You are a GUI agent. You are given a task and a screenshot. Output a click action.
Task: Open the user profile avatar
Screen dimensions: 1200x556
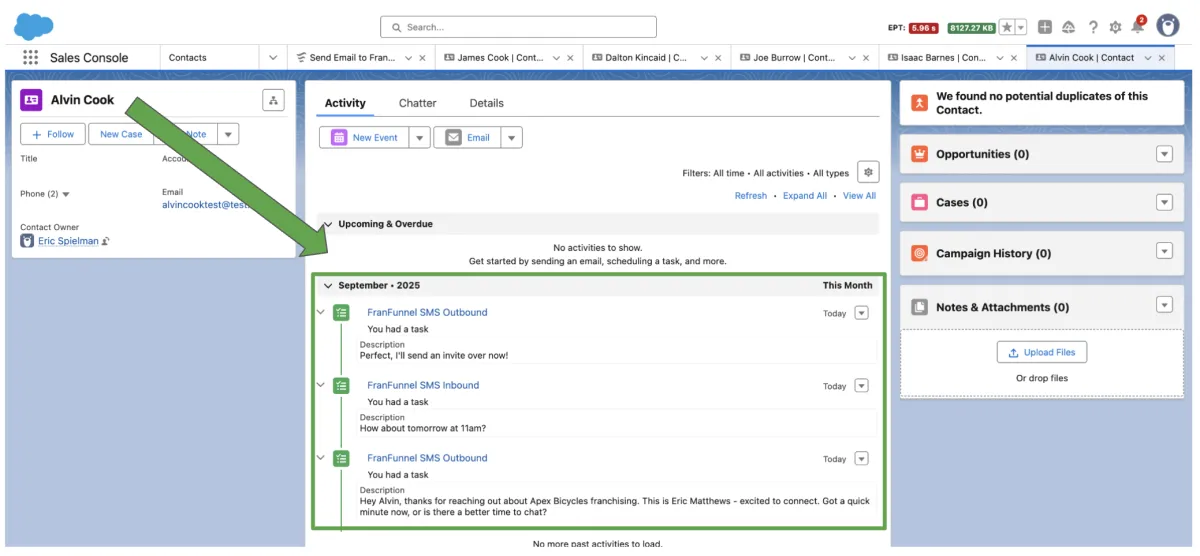[x=1168, y=26]
